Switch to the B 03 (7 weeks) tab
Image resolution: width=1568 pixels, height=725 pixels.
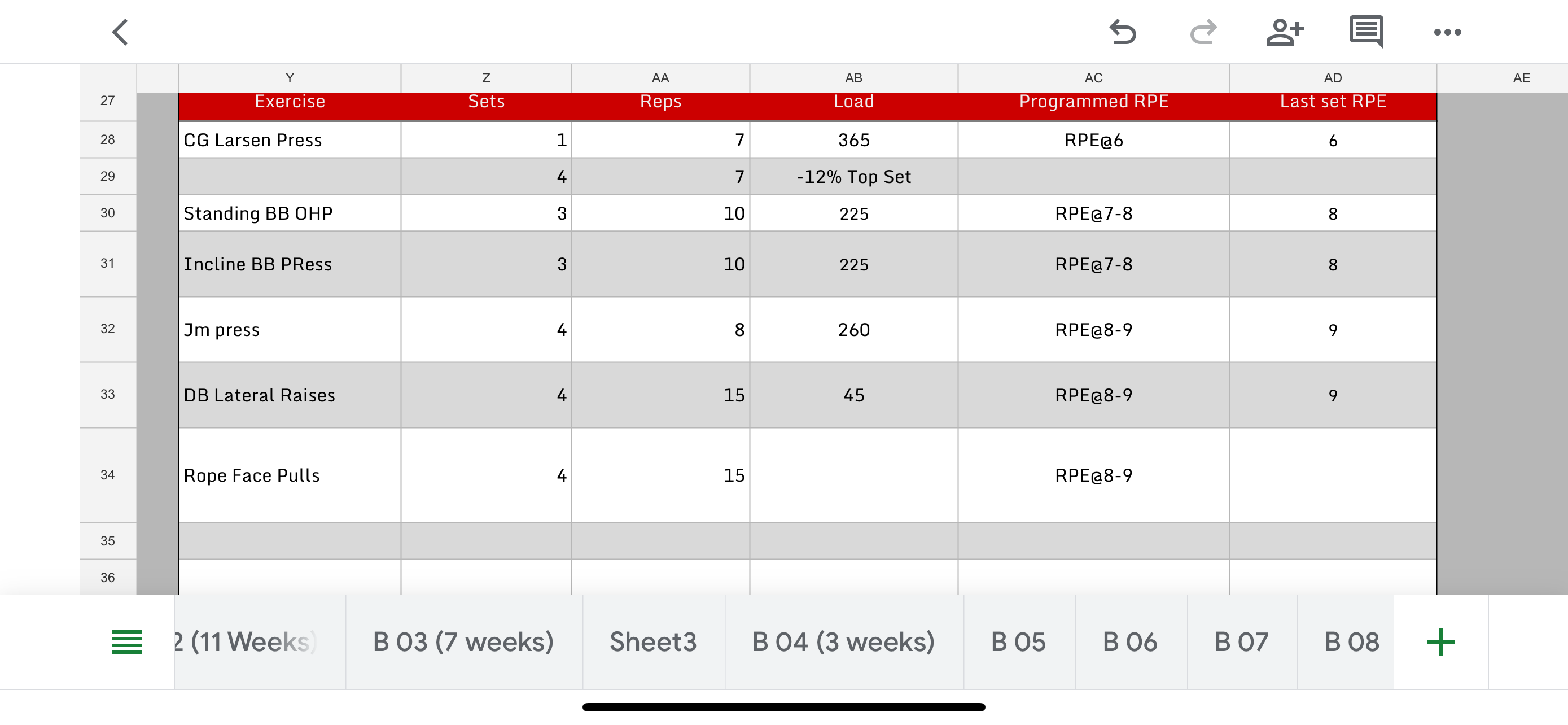click(463, 642)
